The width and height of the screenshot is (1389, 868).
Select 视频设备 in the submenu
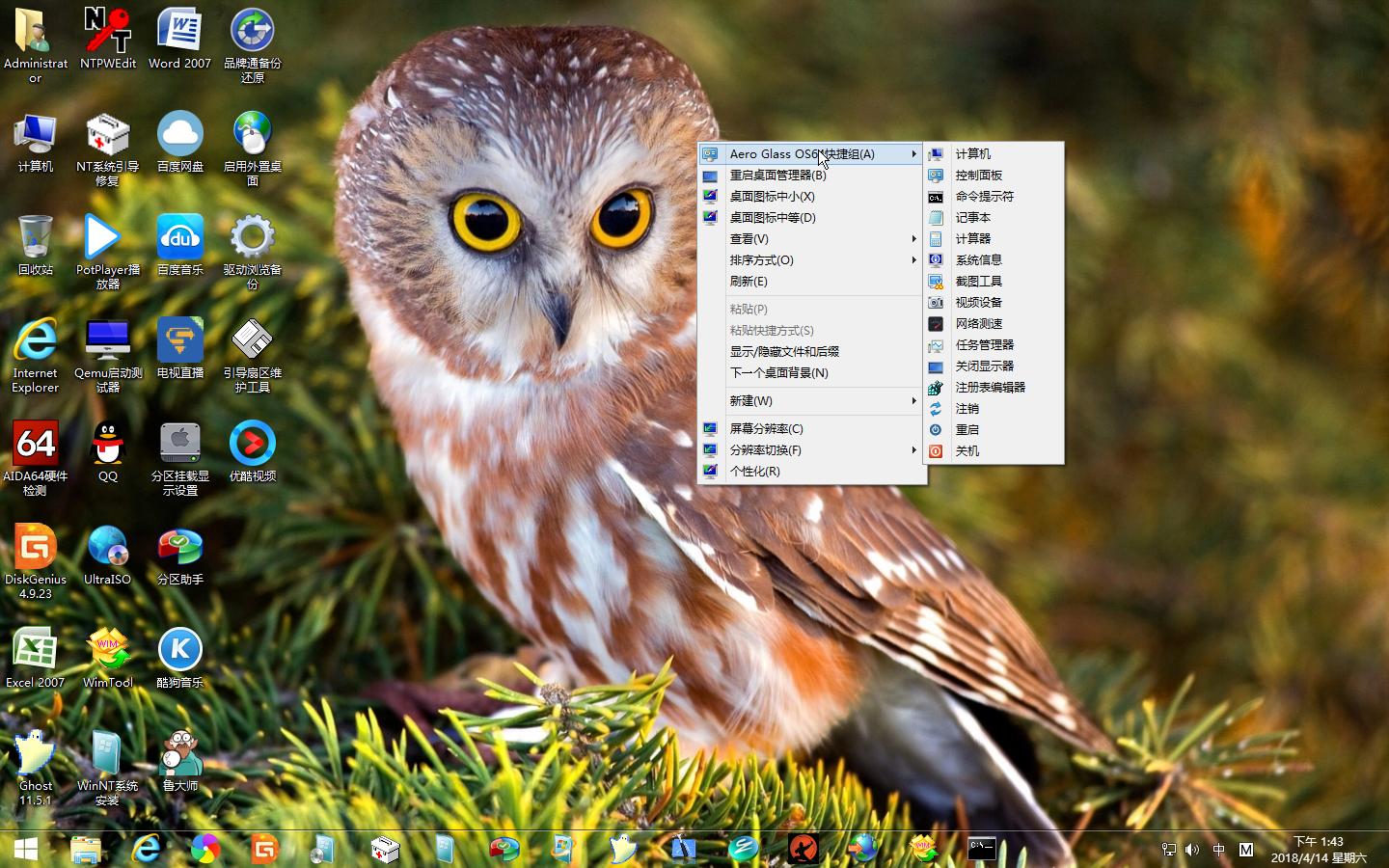click(x=994, y=302)
